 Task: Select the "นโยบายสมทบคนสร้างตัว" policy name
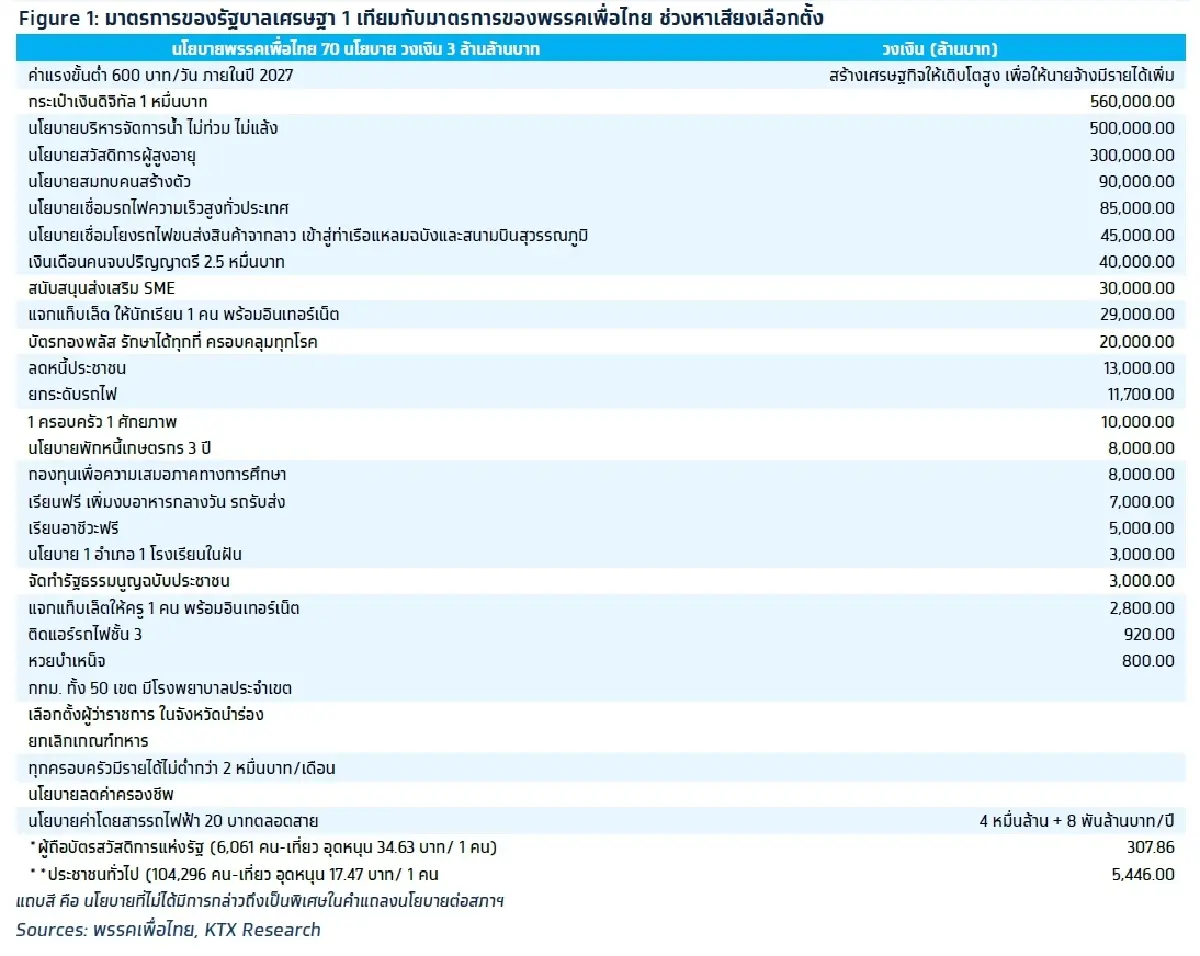[110, 181]
